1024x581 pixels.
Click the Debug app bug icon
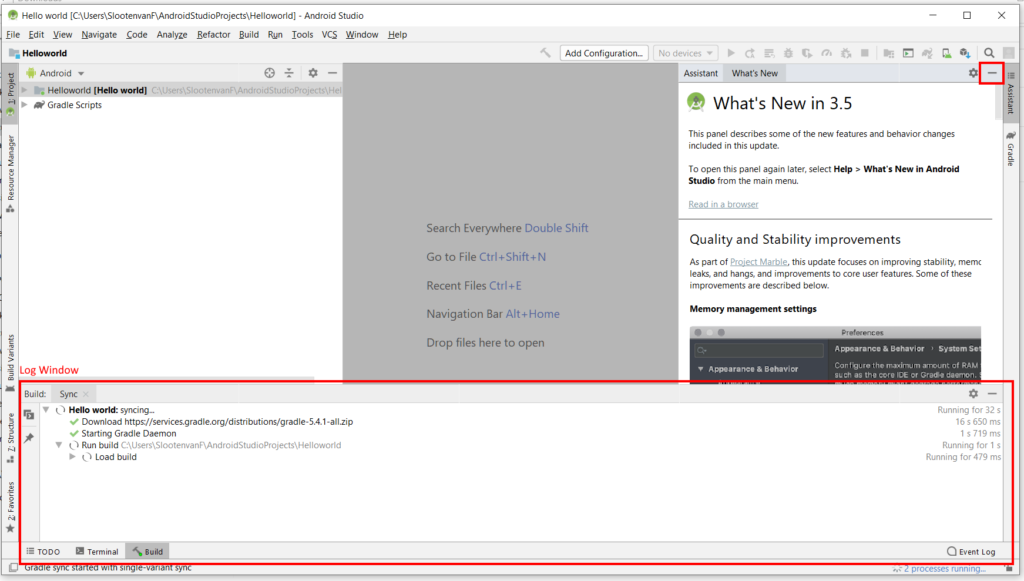click(788, 53)
